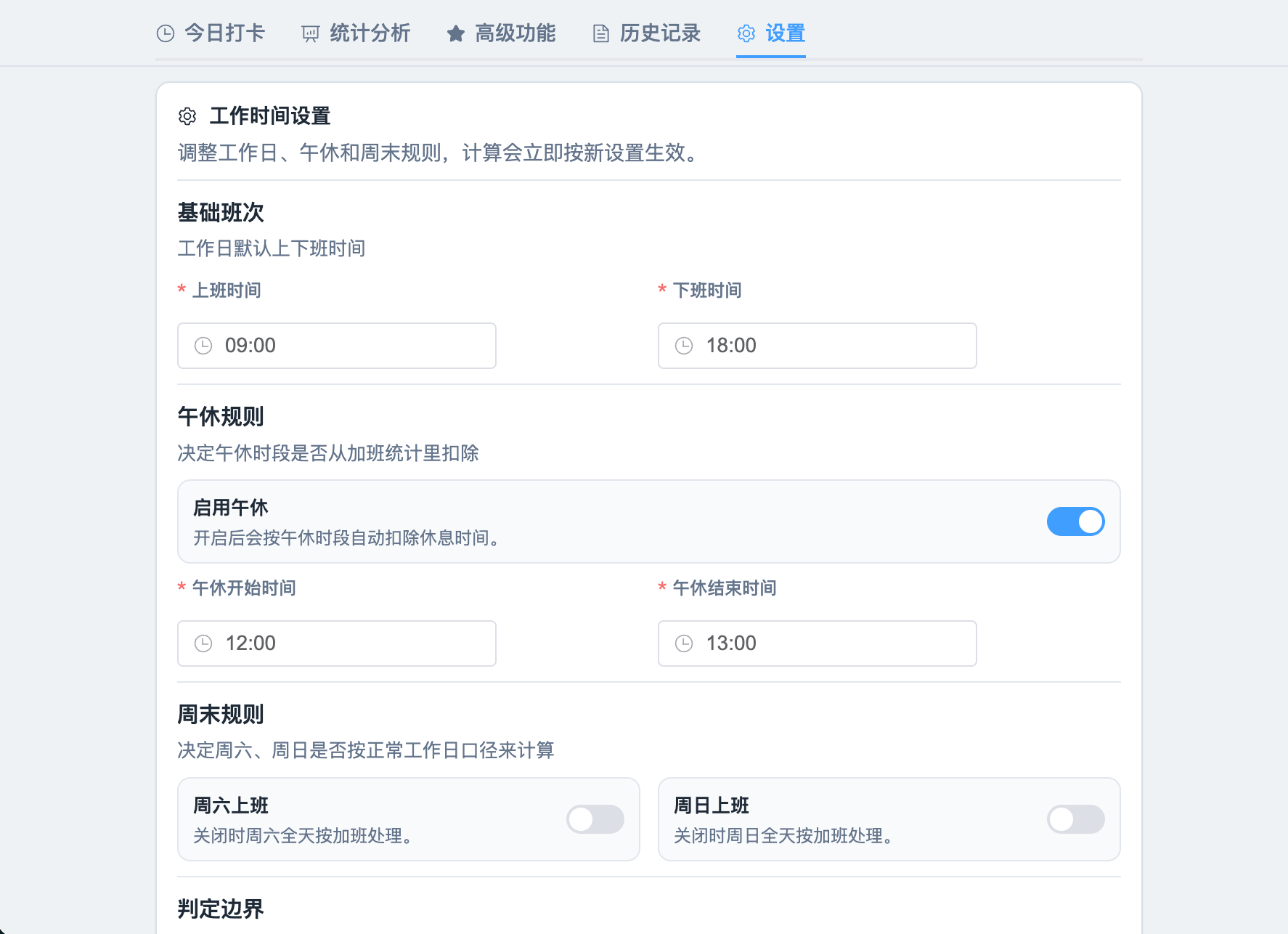The image size is (1288, 934).
Task: Turn on the 周日上班 toggle
Action: click(x=1075, y=819)
